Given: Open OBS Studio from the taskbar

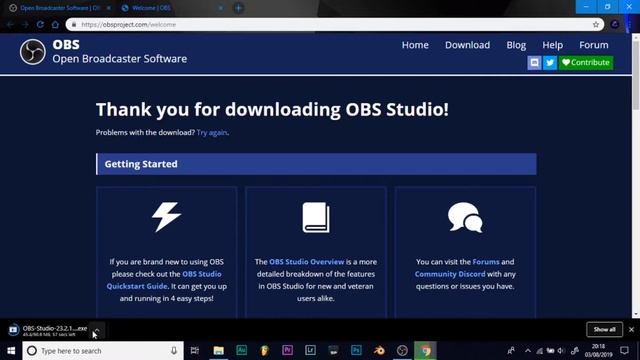Looking at the screenshot, I should (402, 351).
